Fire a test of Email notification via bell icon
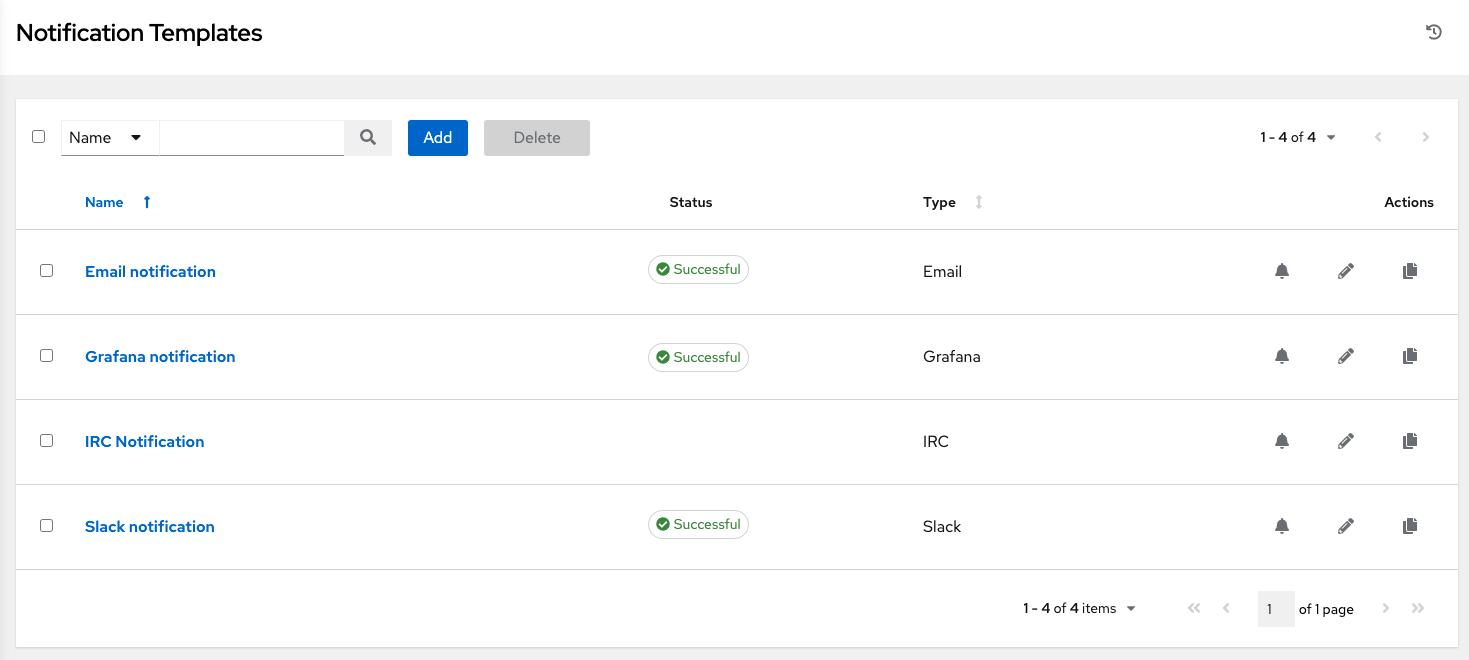 tap(1282, 271)
